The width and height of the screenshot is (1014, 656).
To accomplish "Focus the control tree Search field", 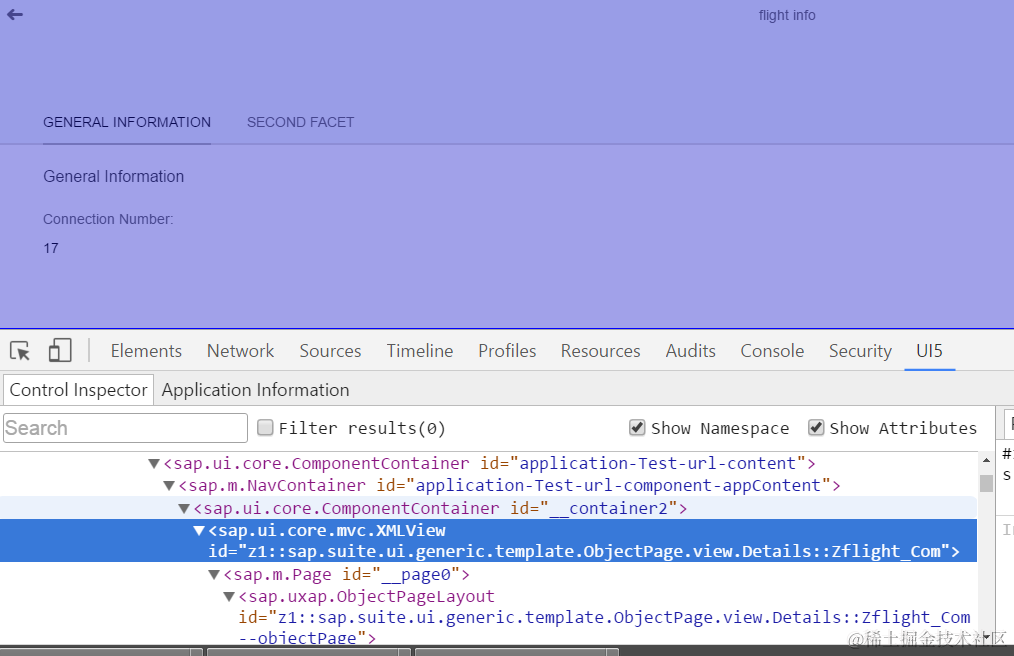I will pos(125,428).
